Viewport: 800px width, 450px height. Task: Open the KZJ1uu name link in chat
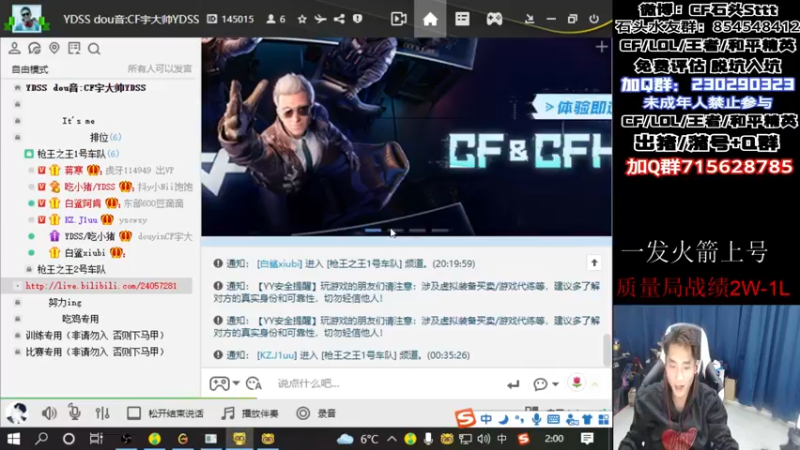point(277,355)
